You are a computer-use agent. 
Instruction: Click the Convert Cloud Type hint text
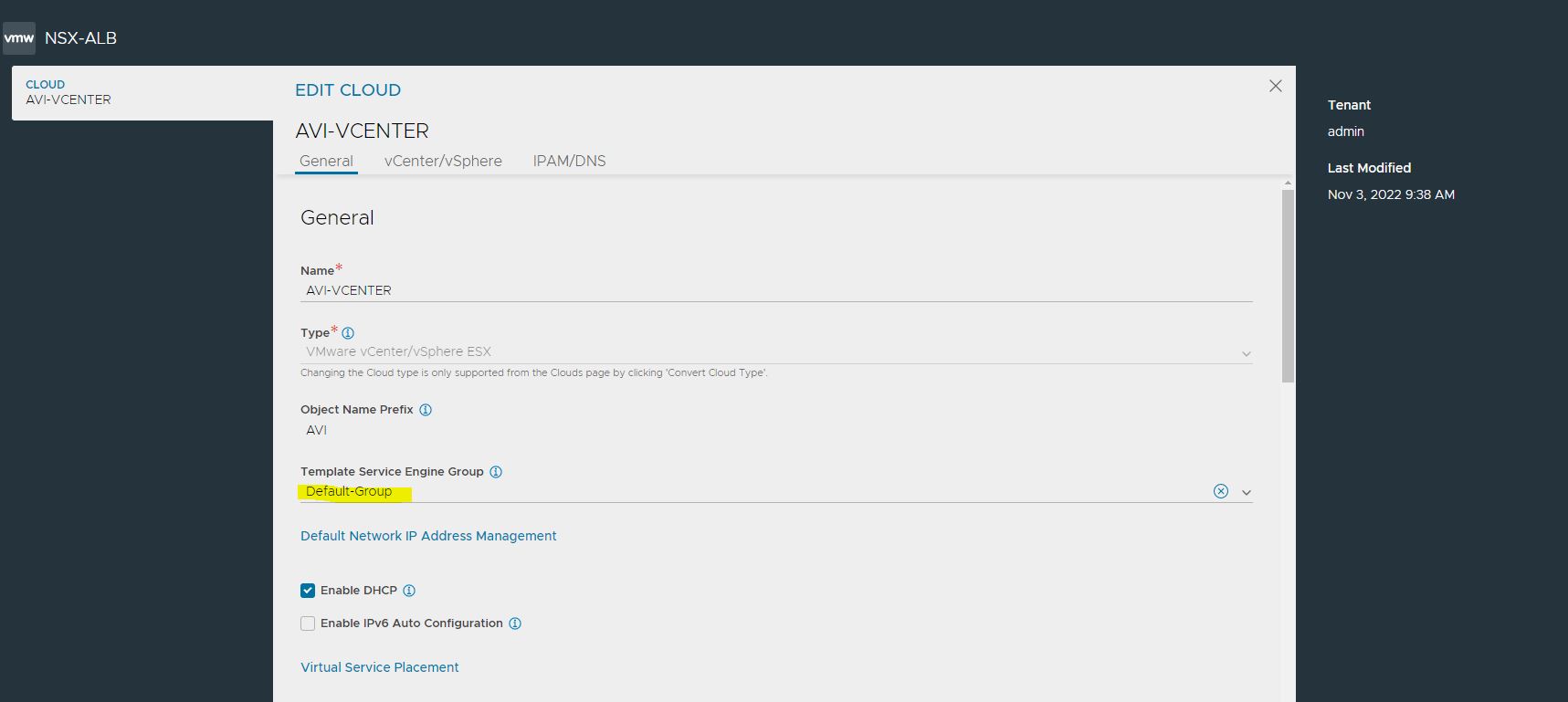(534, 372)
